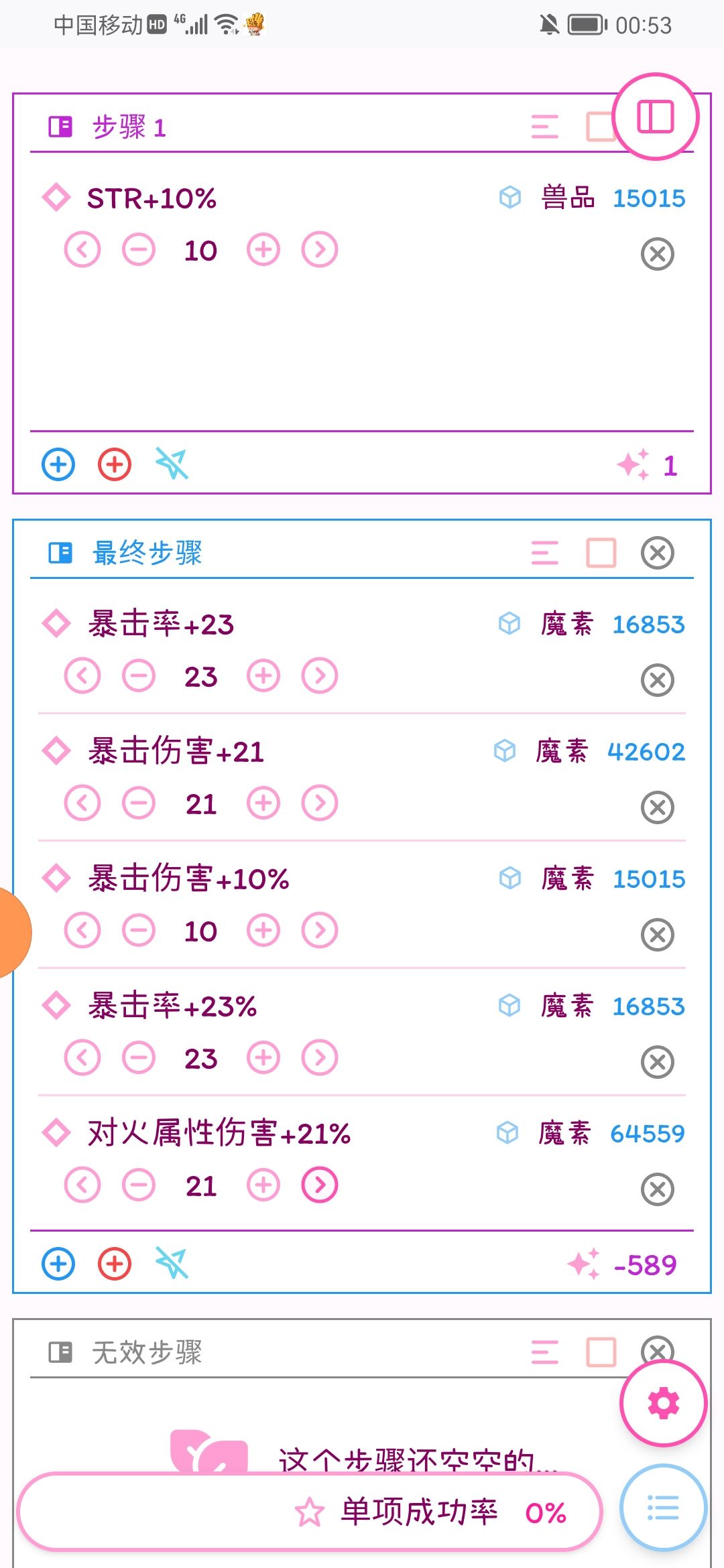The image size is (724, 1568).
Task: Click blue plus icon in 步骤 1 footer
Action: tap(58, 464)
